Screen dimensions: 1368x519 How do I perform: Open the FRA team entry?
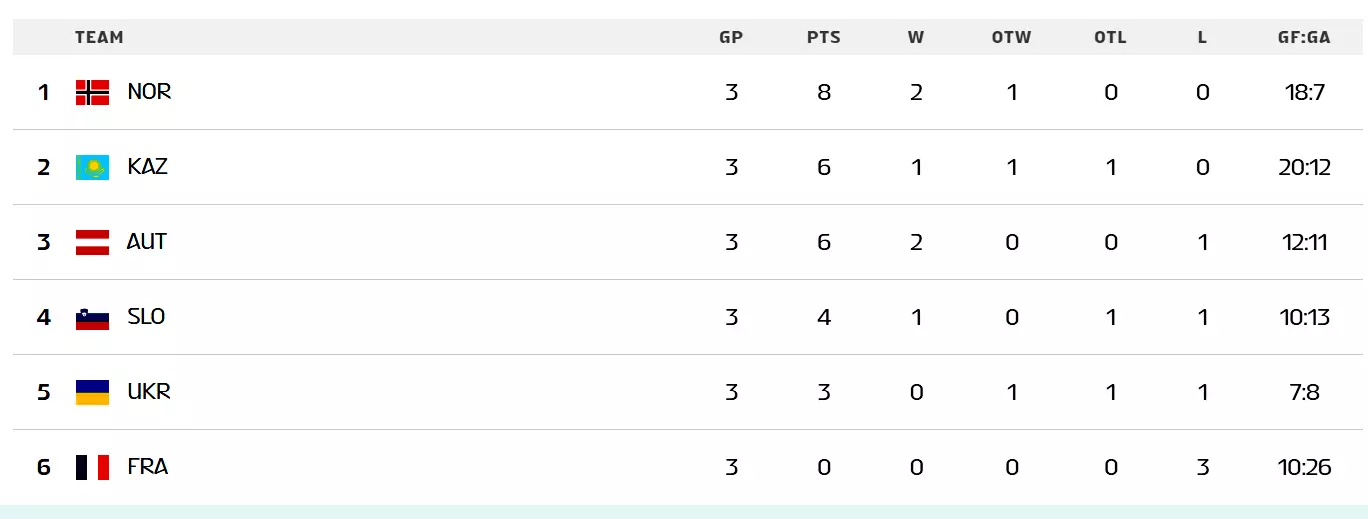tap(147, 467)
